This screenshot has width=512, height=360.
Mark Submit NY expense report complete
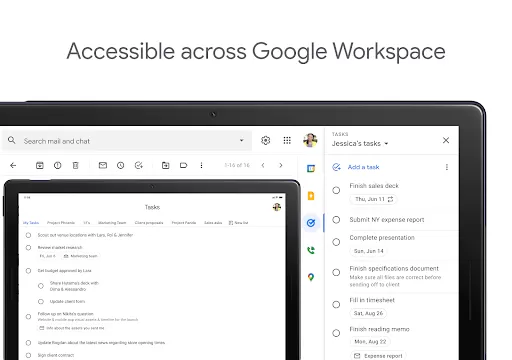[x=336, y=220]
